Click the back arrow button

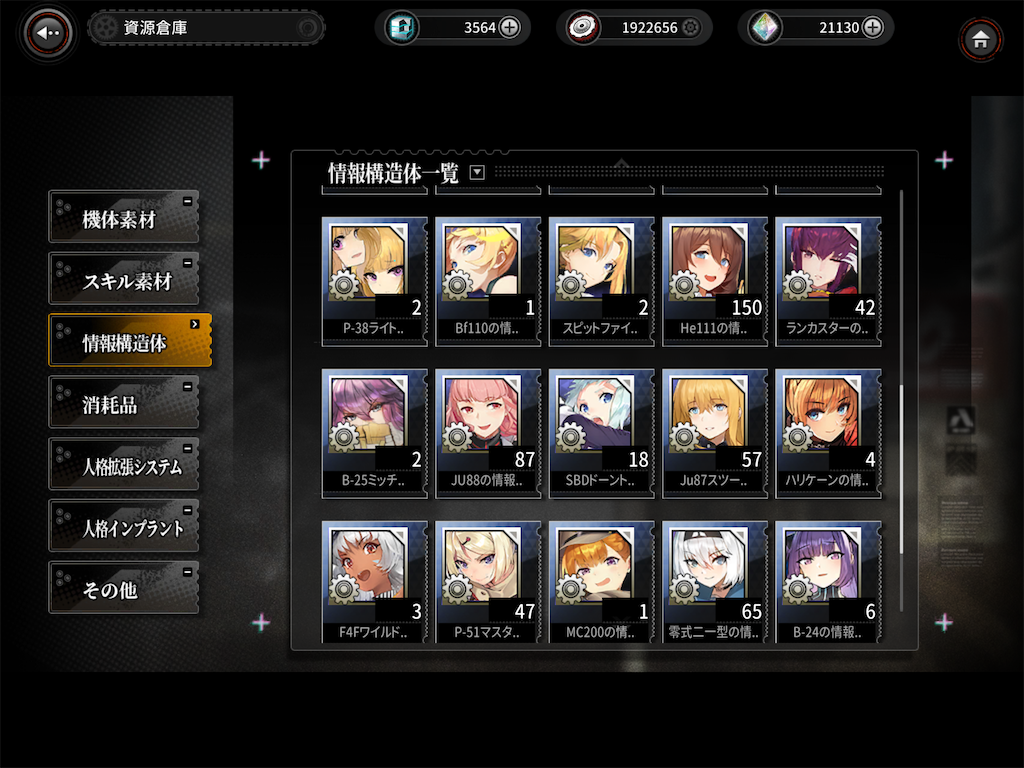[x=47, y=33]
